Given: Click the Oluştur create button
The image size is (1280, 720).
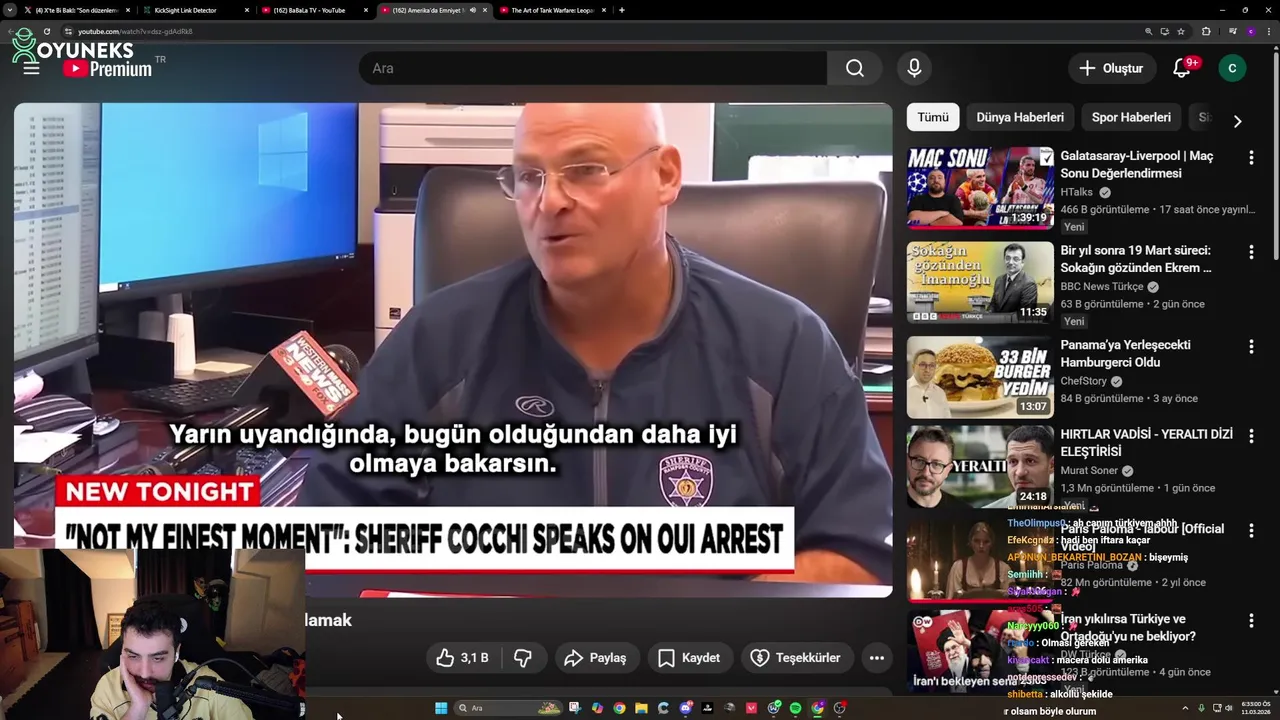Looking at the screenshot, I should tap(1111, 68).
